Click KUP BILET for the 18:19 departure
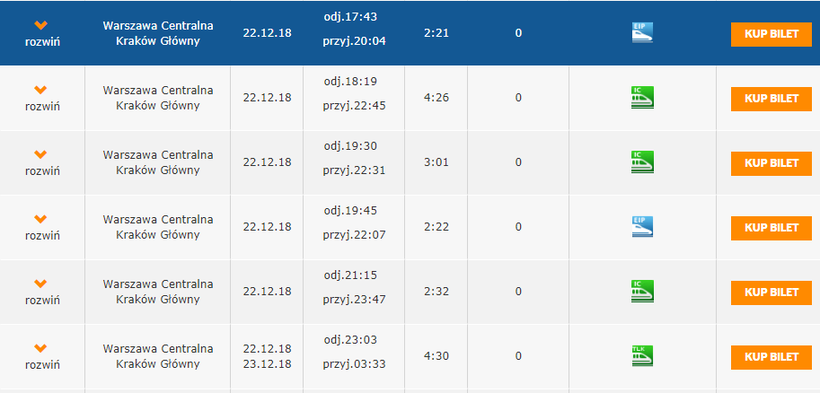 pyautogui.click(x=771, y=99)
